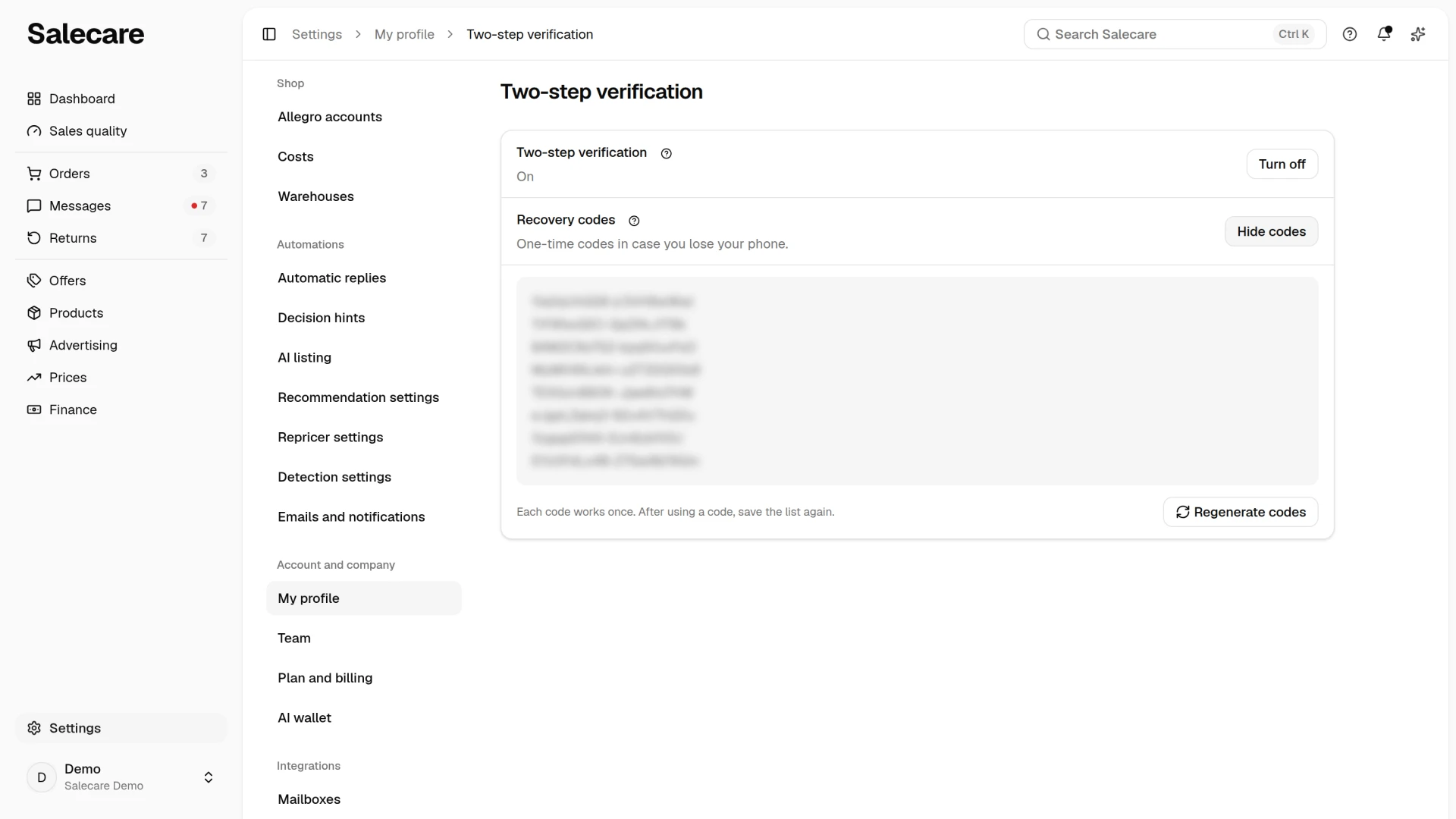Click the Products box icon
1456x819 pixels.
[x=34, y=313]
